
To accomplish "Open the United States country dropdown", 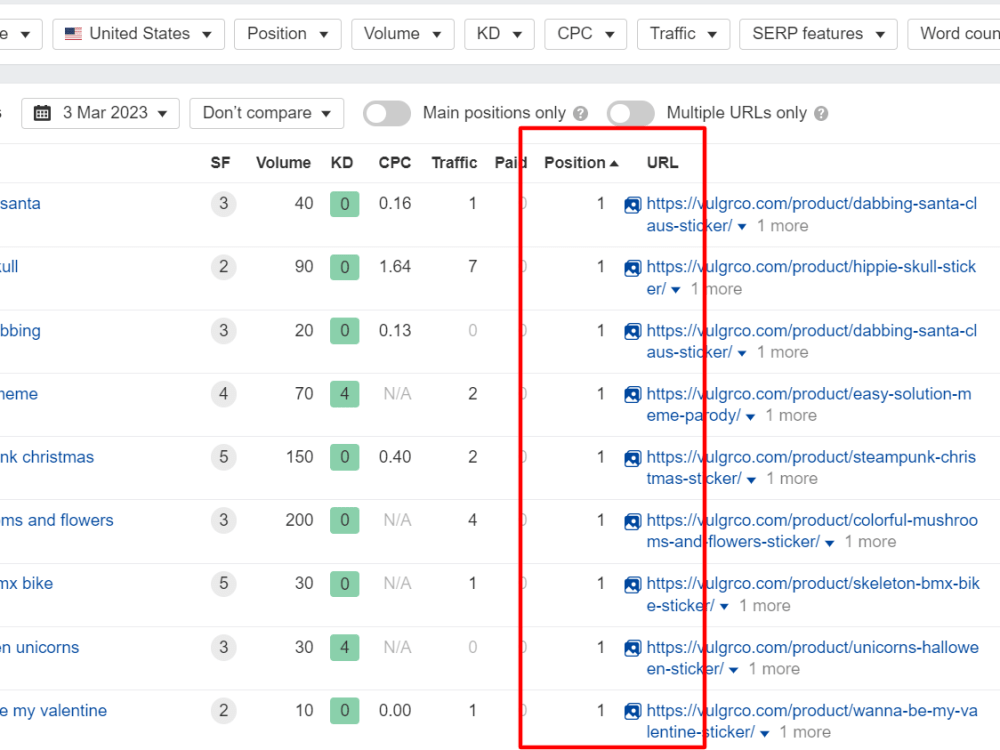I will pyautogui.click(x=138, y=34).
